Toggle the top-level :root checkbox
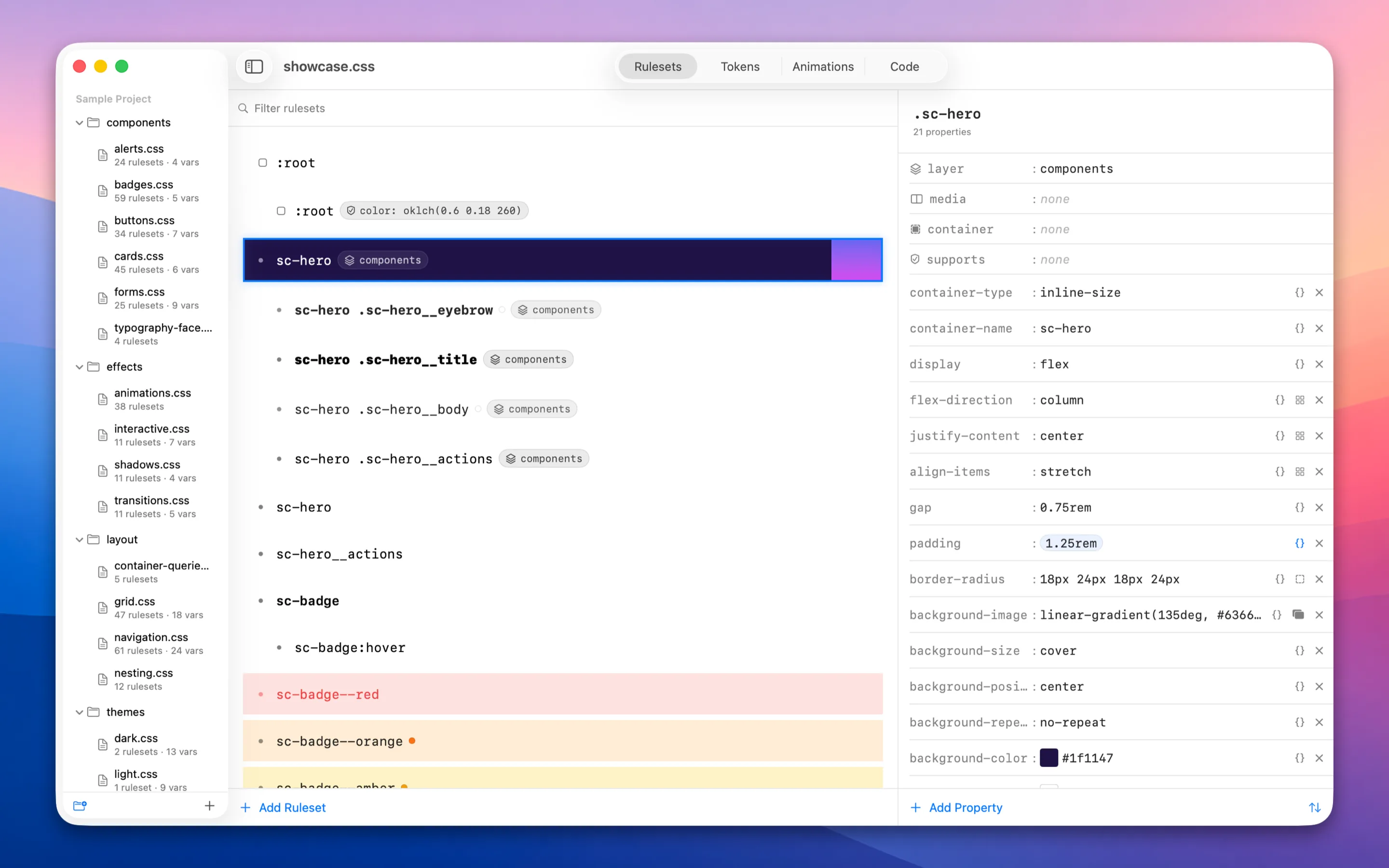Image resolution: width=1389 pixels, height=868 pixels. (262, 163)
